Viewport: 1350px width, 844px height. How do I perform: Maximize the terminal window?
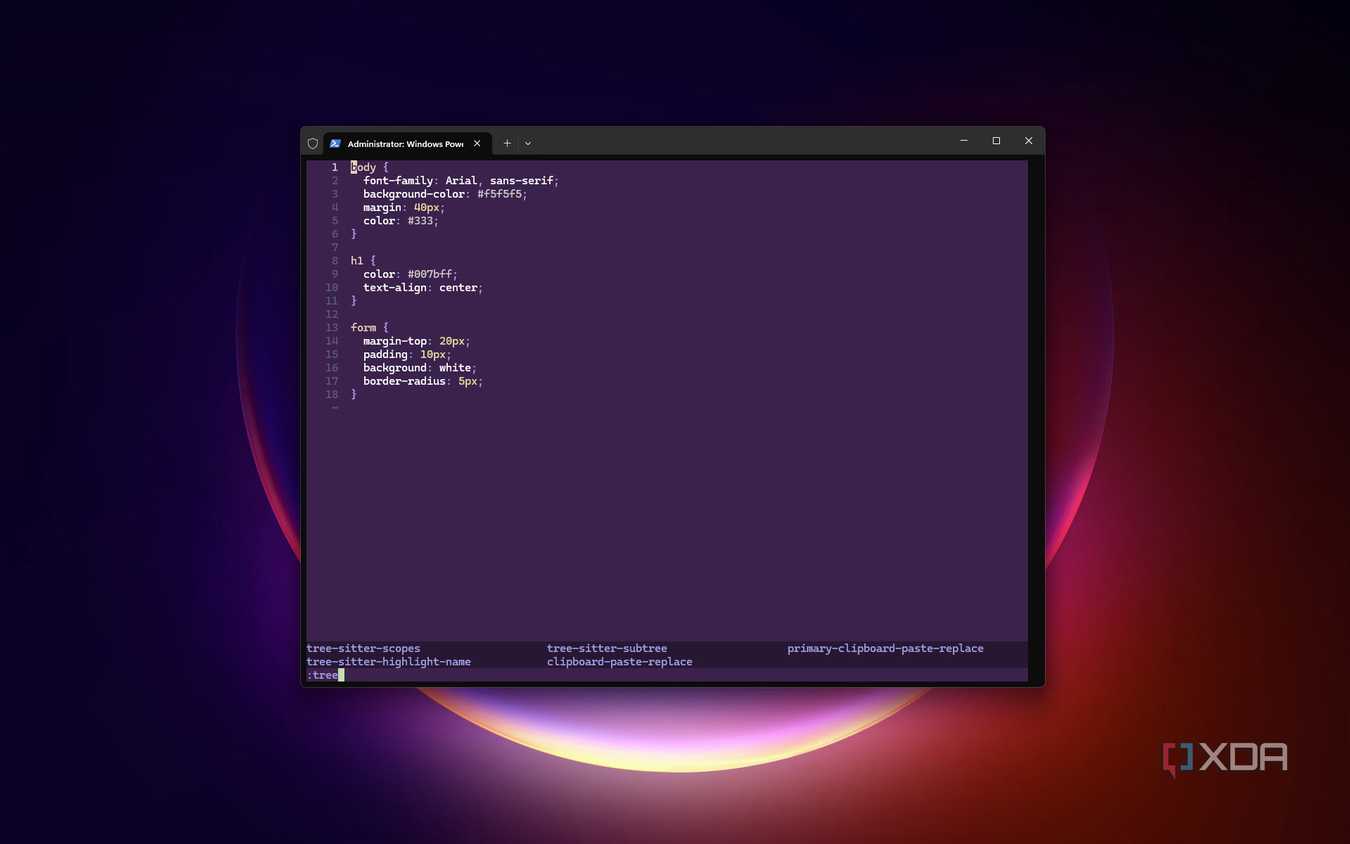point(996,141)
